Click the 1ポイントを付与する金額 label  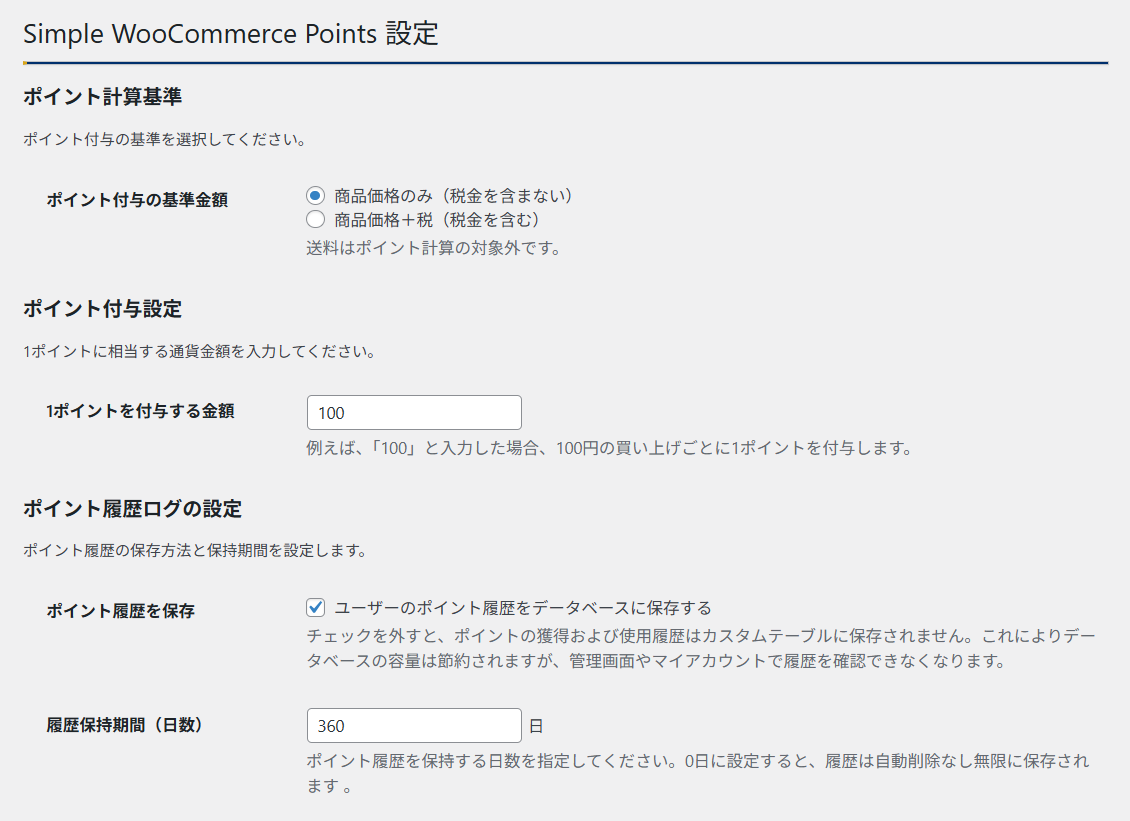141,411
